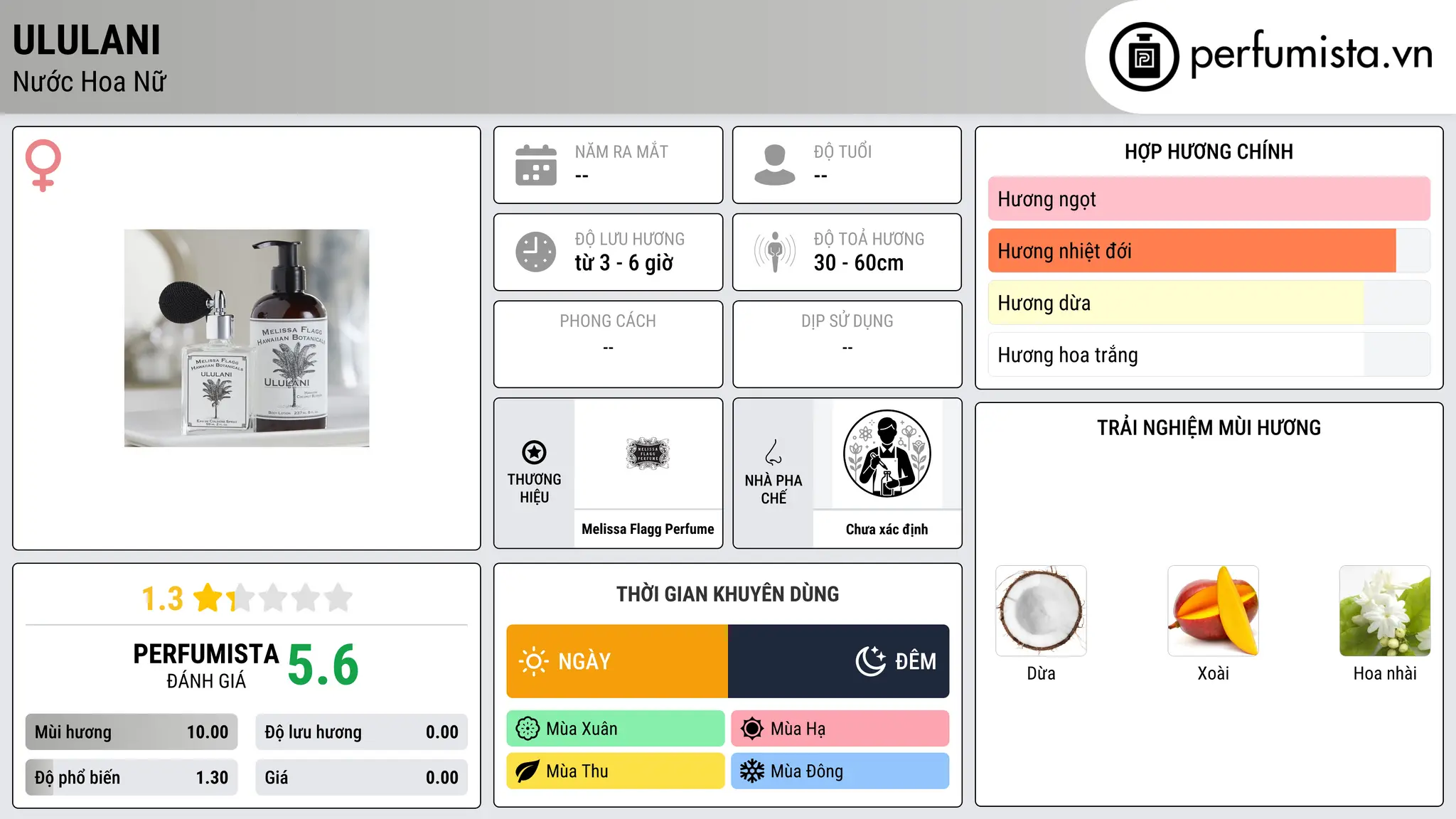Click the leaf icon for Mùa Thu

click(x=528, y=771)
